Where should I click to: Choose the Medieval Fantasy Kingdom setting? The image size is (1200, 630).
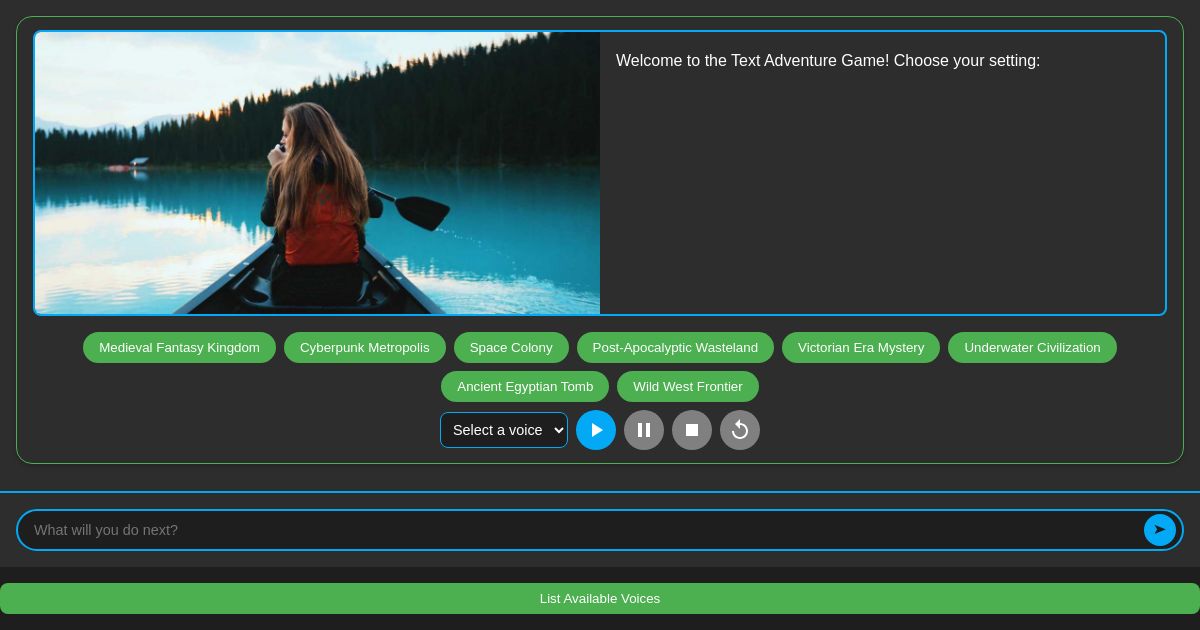click(179, 347)
